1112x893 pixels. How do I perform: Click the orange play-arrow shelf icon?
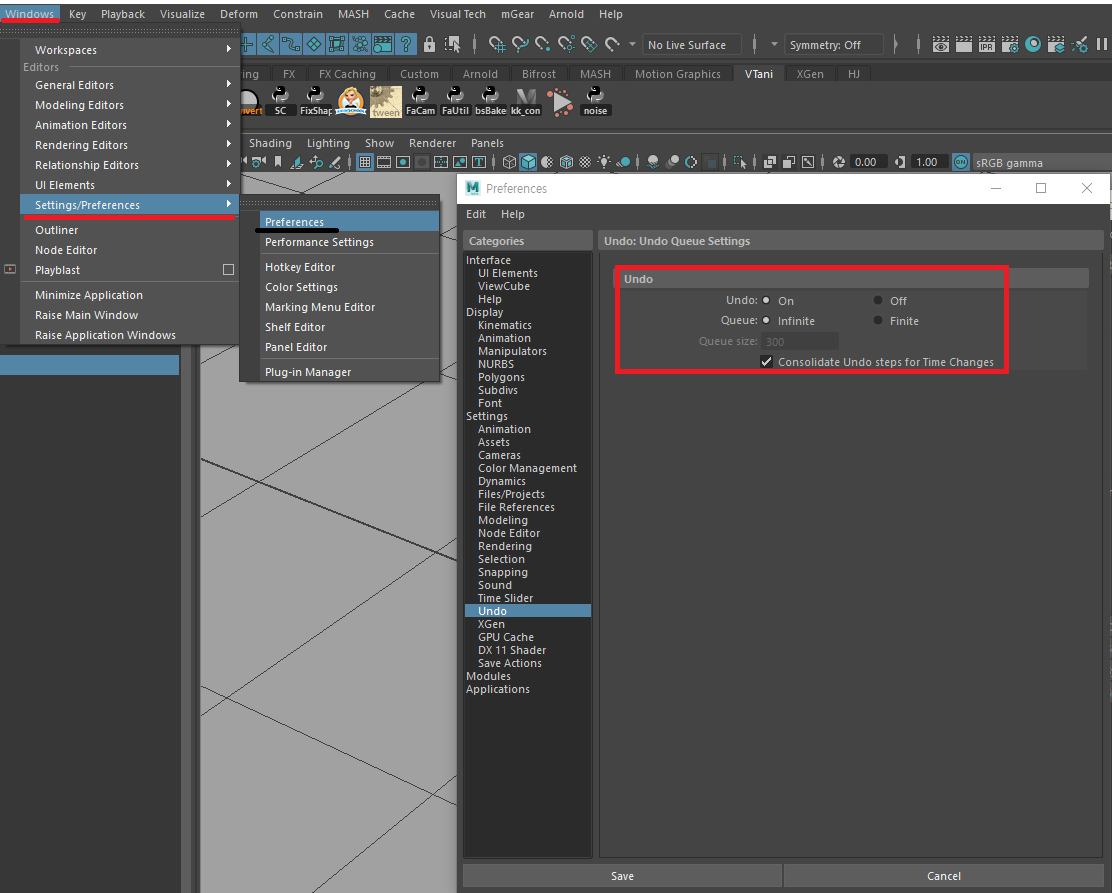point(561,101)
